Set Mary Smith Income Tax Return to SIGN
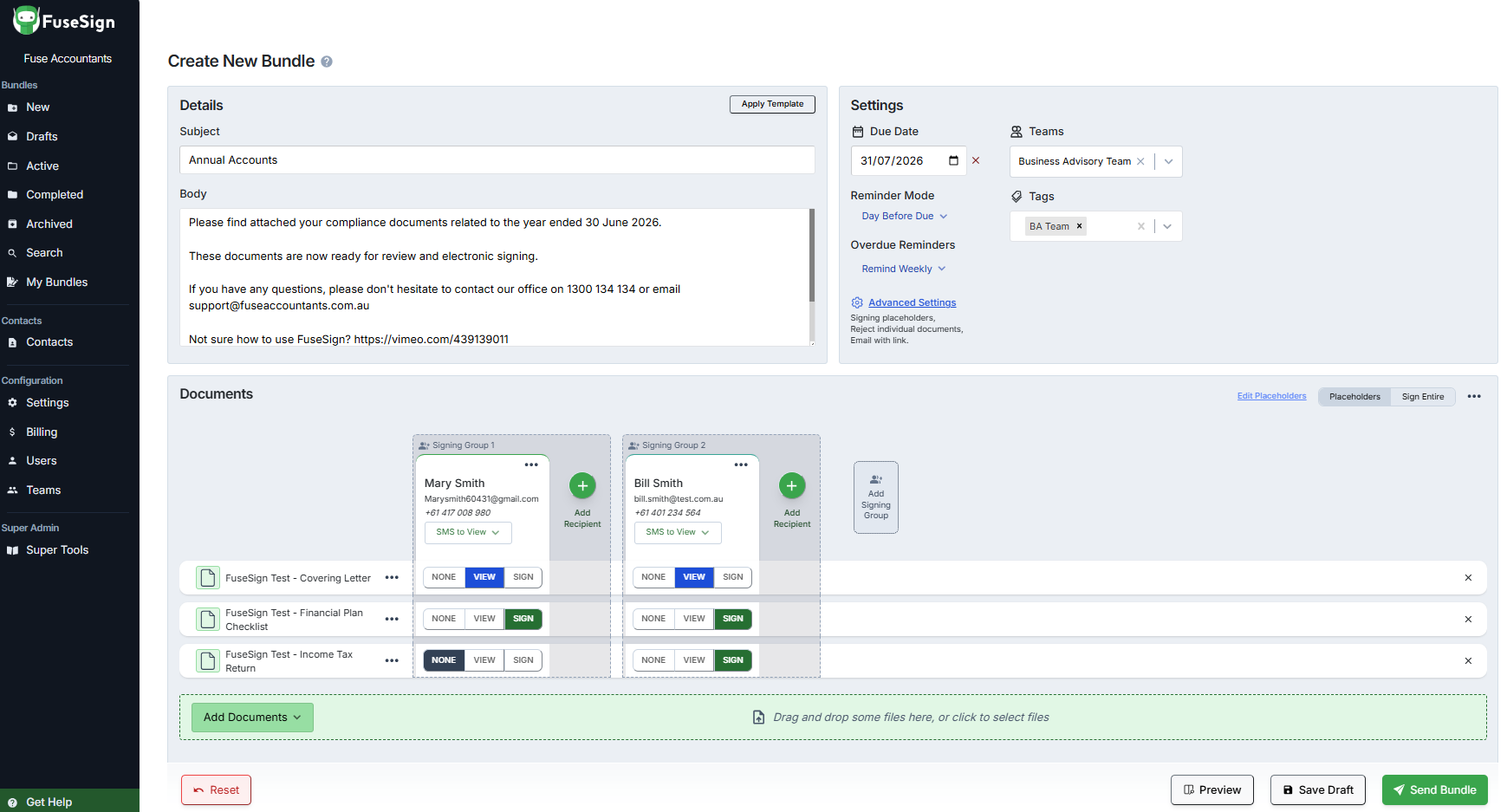 pyautogui.click(x=523, y=660)
